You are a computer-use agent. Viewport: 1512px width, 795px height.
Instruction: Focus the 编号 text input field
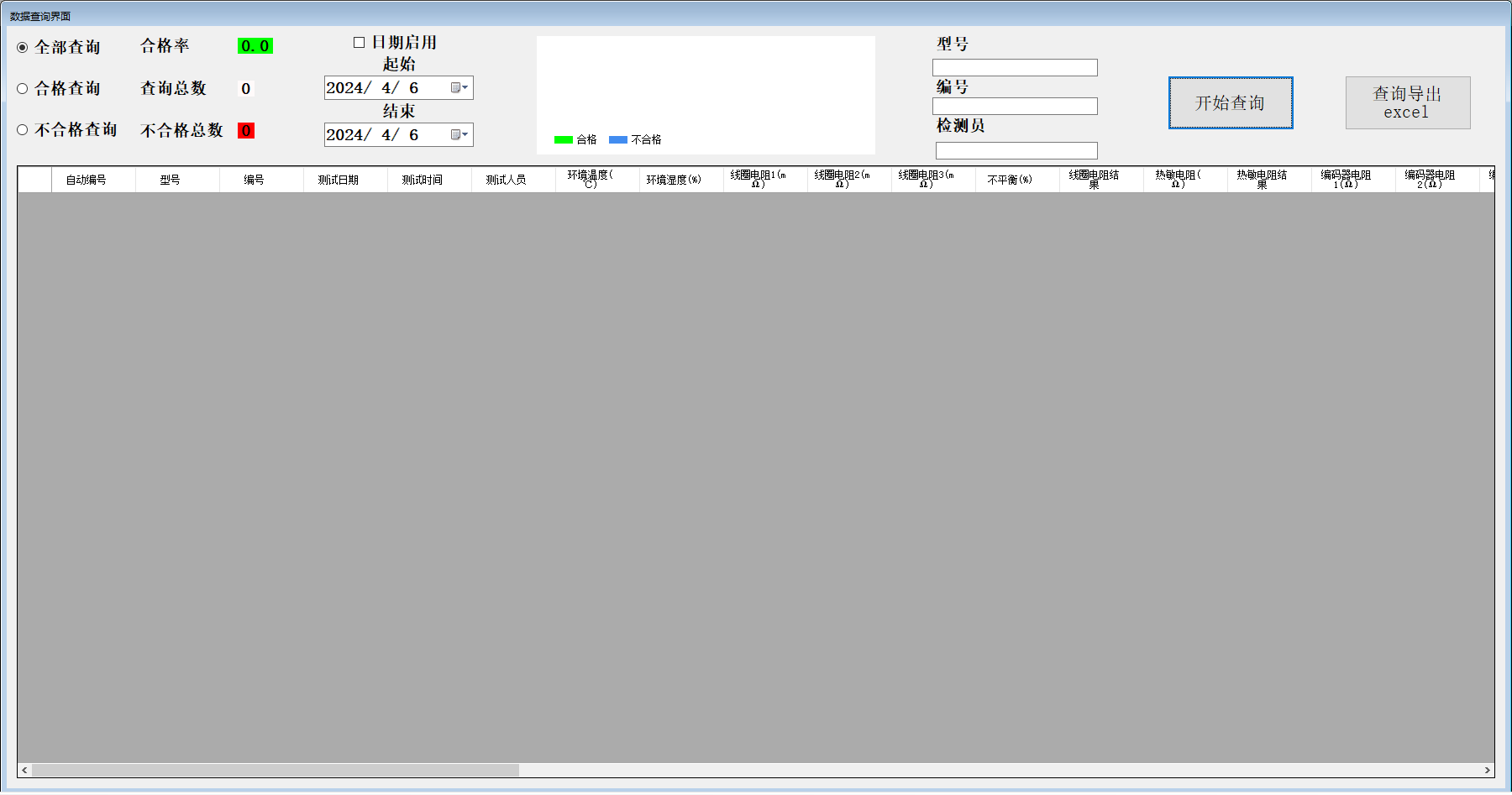tap(1015, 107)
